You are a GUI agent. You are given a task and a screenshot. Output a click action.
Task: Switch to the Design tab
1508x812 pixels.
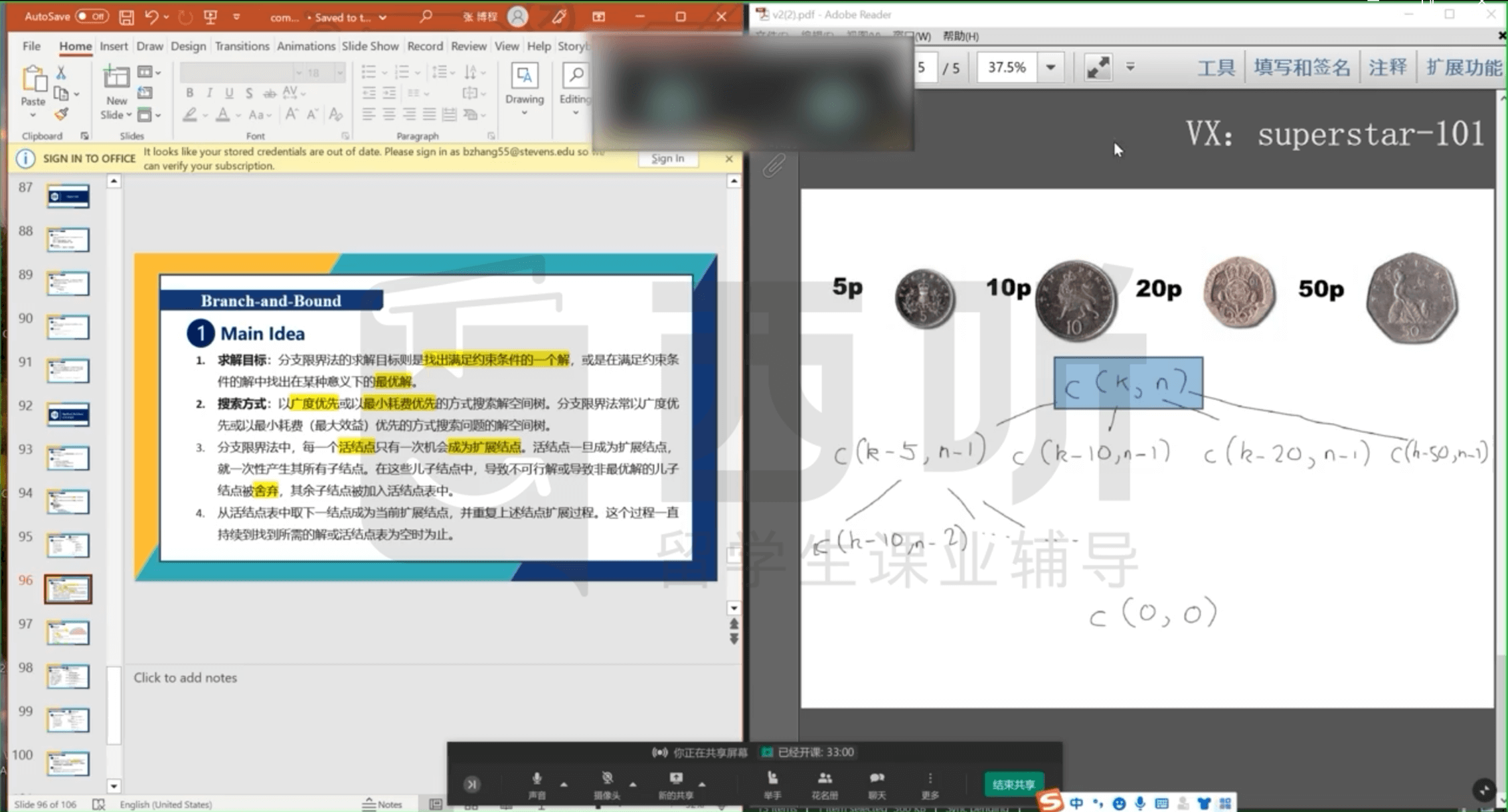[x=188, y=46]
